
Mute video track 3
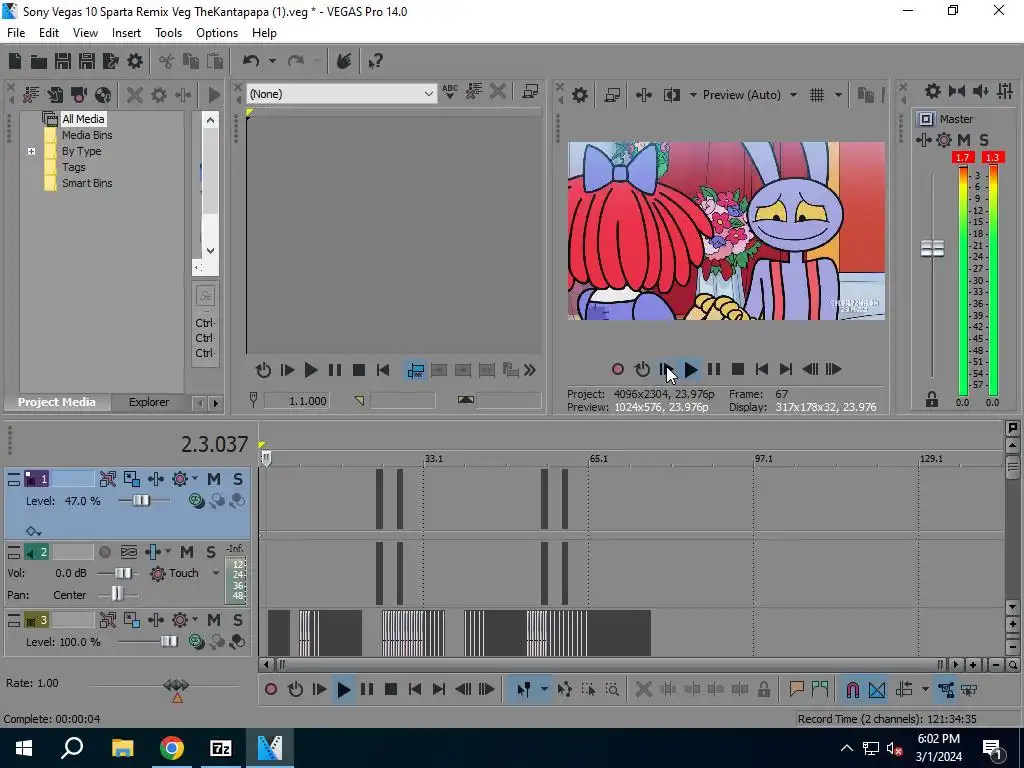point(214,620)
